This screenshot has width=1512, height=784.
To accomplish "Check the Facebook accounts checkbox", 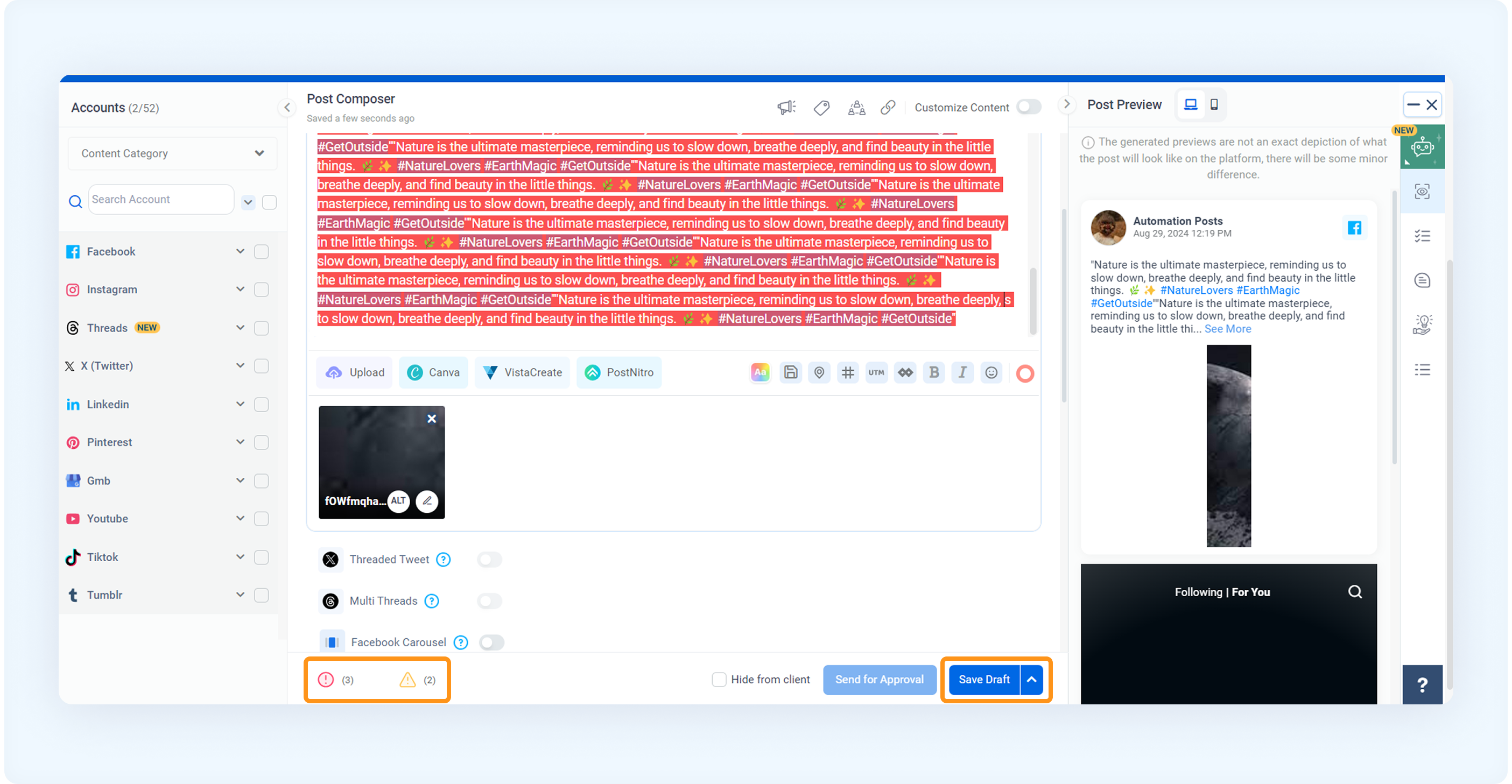I will [x=261, y=252].
